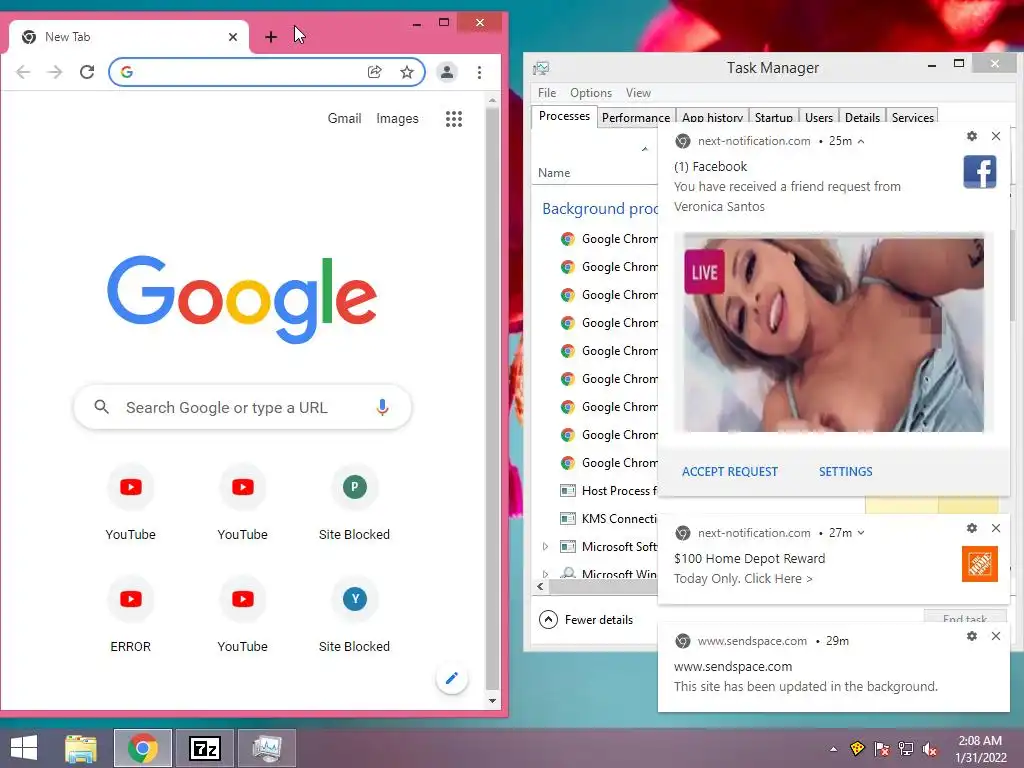The image size is (1024, 768).
Task: Dismiss the Facebook friend request notification
Action: point(996,136)
